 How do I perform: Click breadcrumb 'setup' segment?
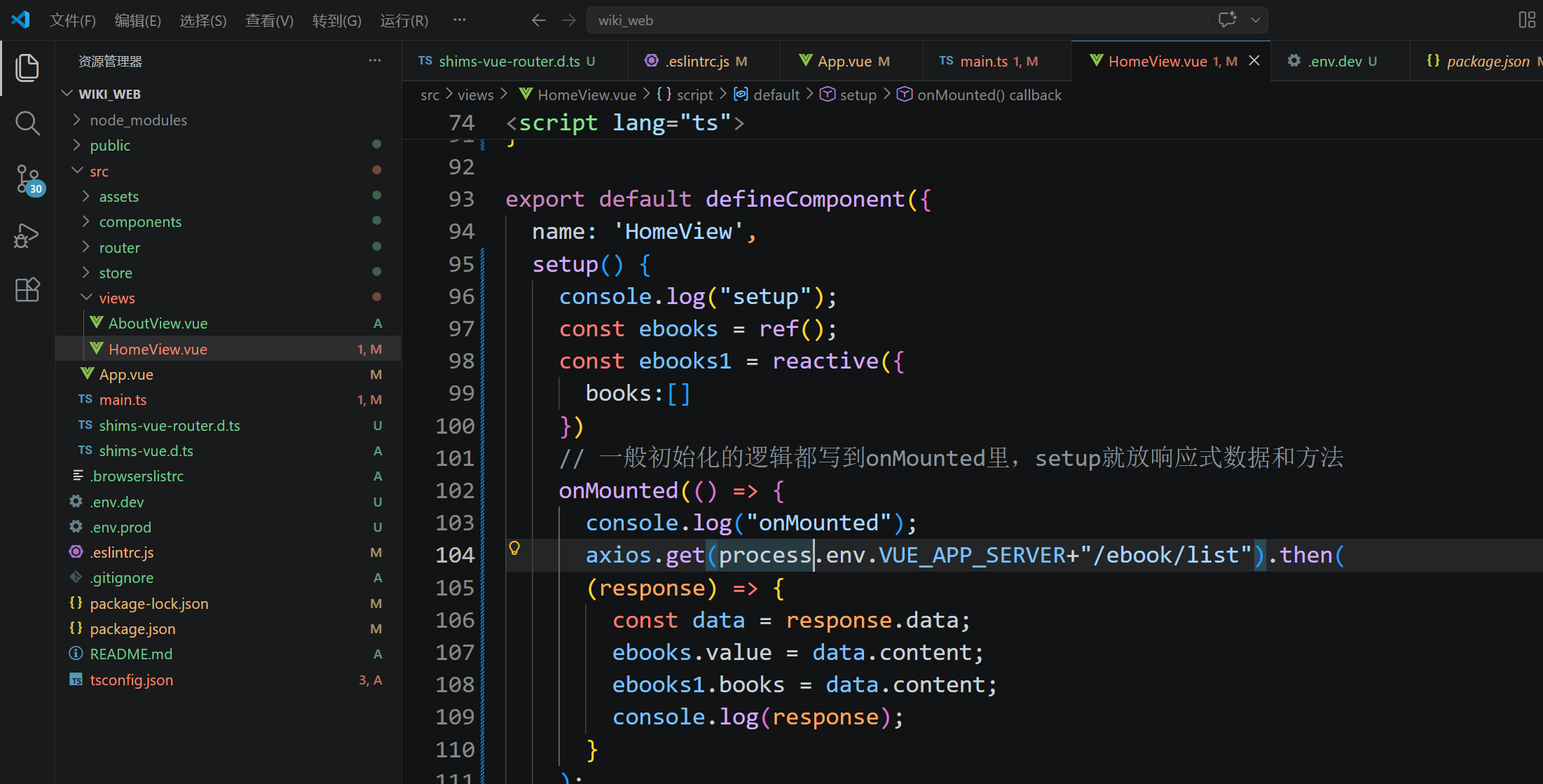coord(849,95)
